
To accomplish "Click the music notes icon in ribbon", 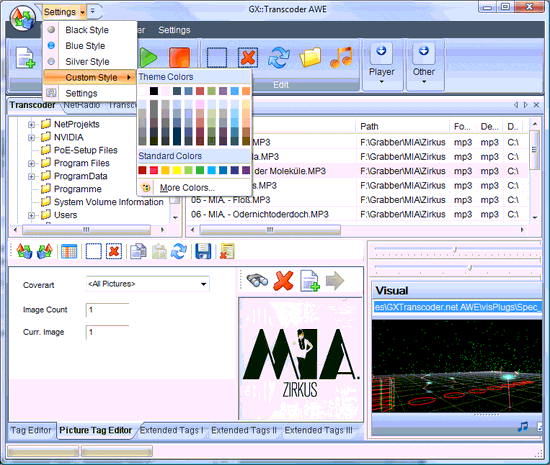I will pos(341,57).
